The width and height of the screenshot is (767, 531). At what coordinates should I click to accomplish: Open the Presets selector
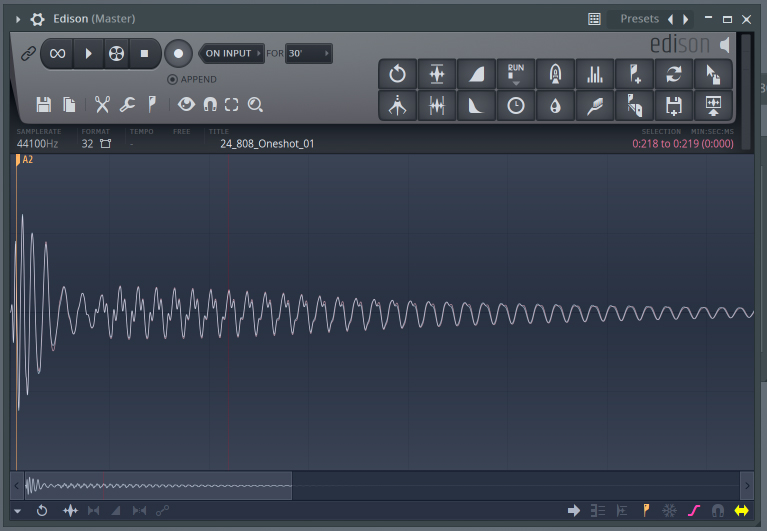(639, 19)
